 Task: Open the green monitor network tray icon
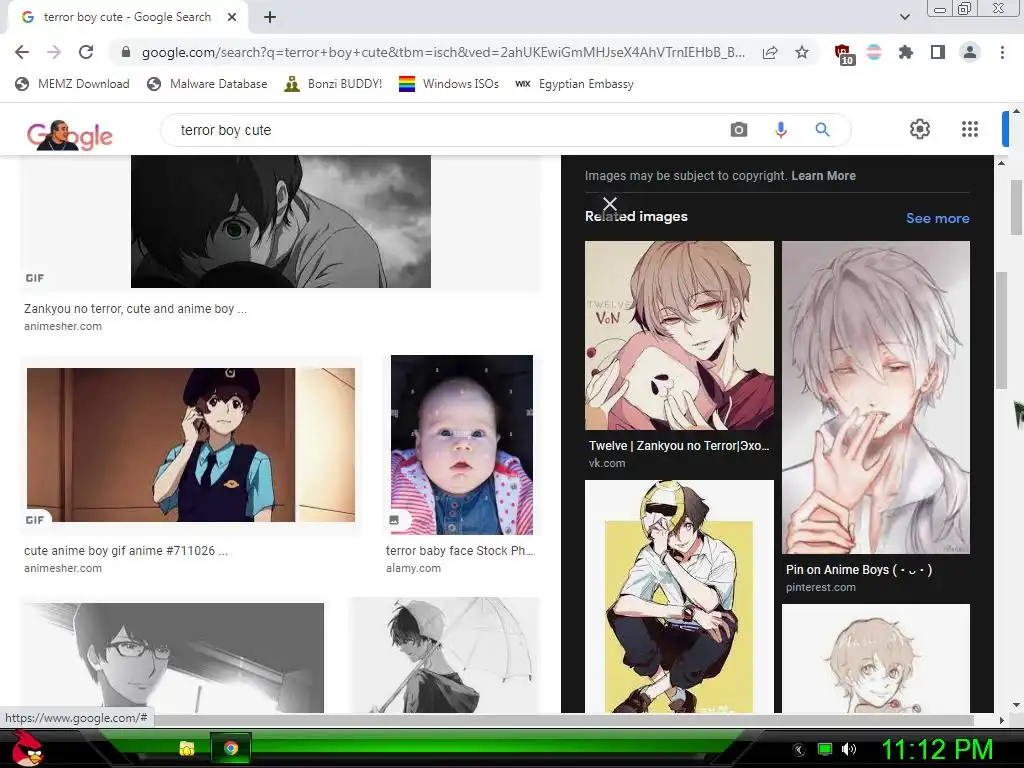(825, 749)
